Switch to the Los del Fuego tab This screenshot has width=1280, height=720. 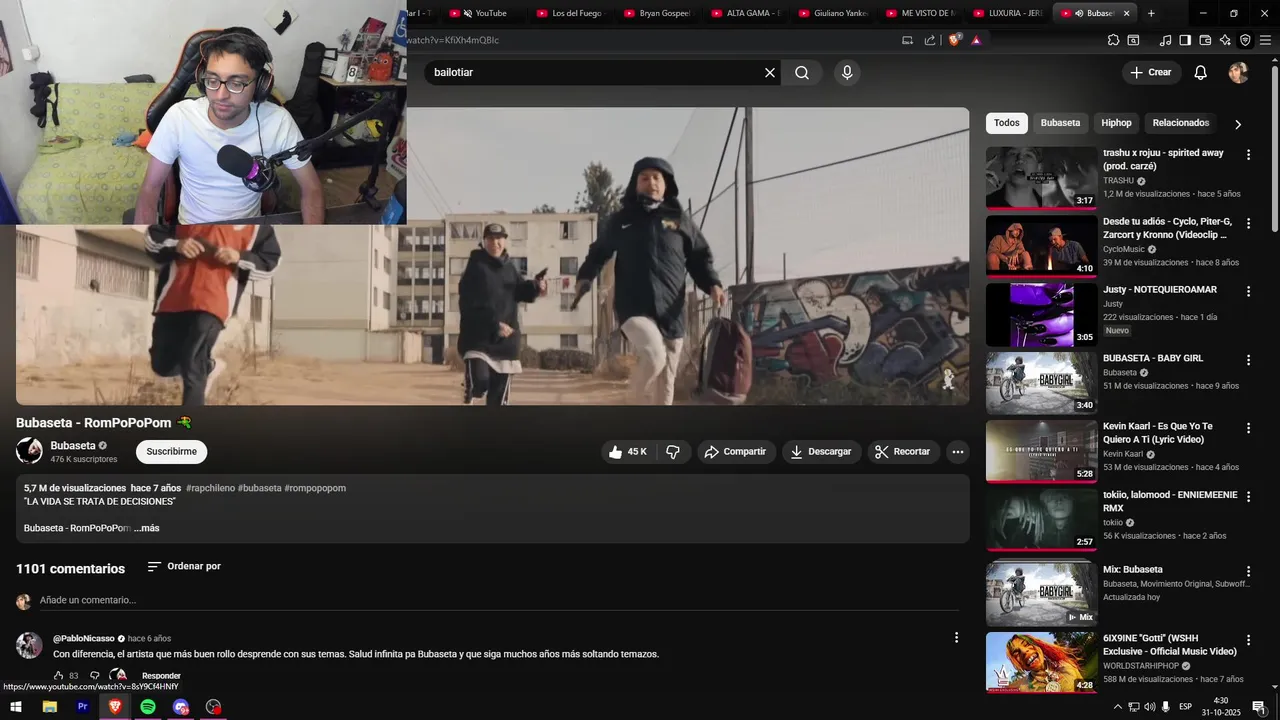(570, 13)
